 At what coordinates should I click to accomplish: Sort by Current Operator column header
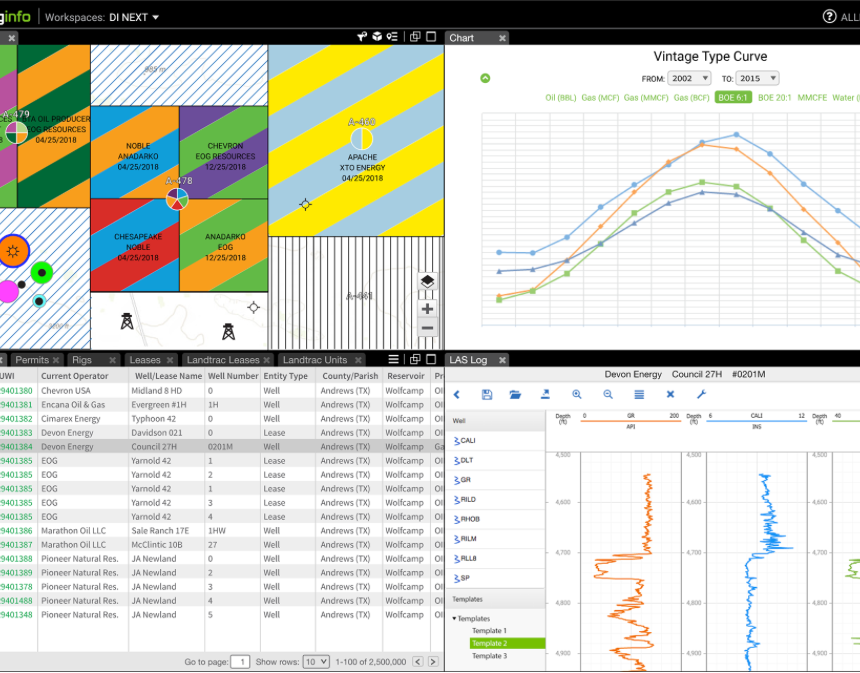[x=75, y=376]
